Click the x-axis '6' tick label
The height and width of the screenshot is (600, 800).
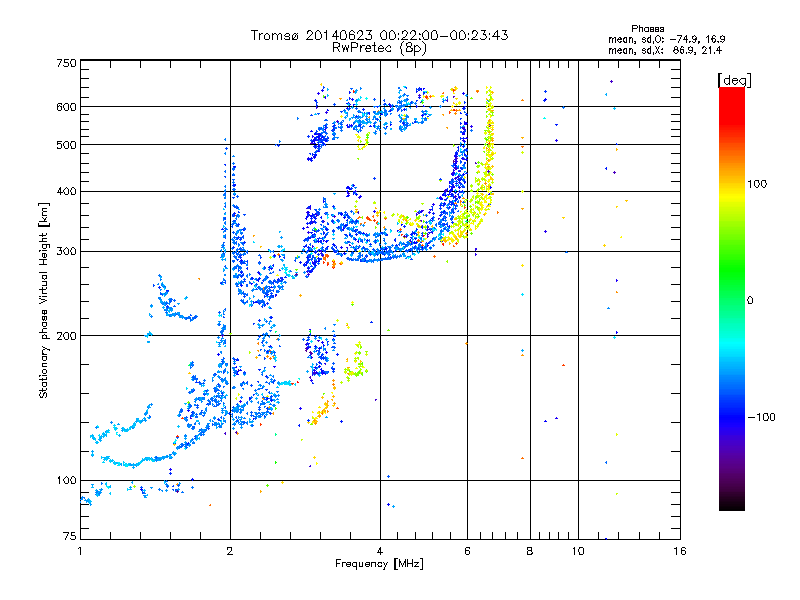pyautogui.click(x=467, y=551)
